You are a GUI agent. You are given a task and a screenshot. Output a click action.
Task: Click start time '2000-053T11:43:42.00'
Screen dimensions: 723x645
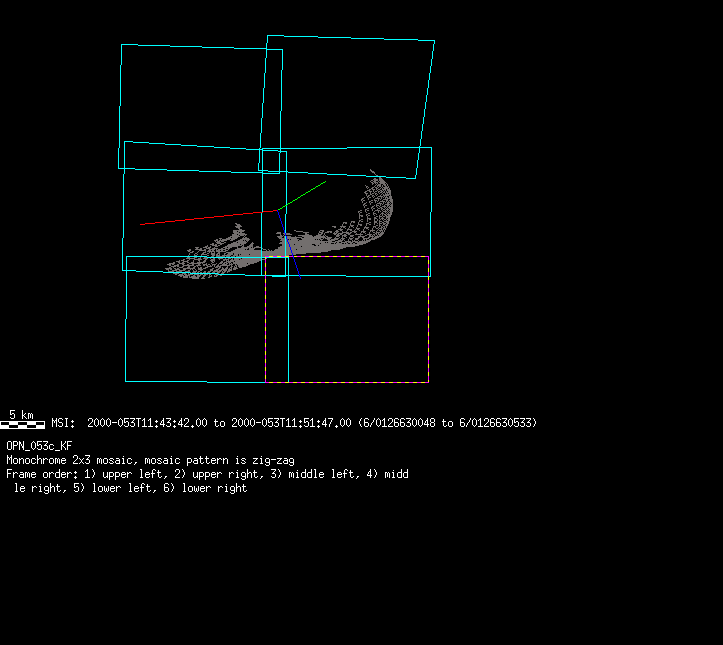[x=147, y=423]
